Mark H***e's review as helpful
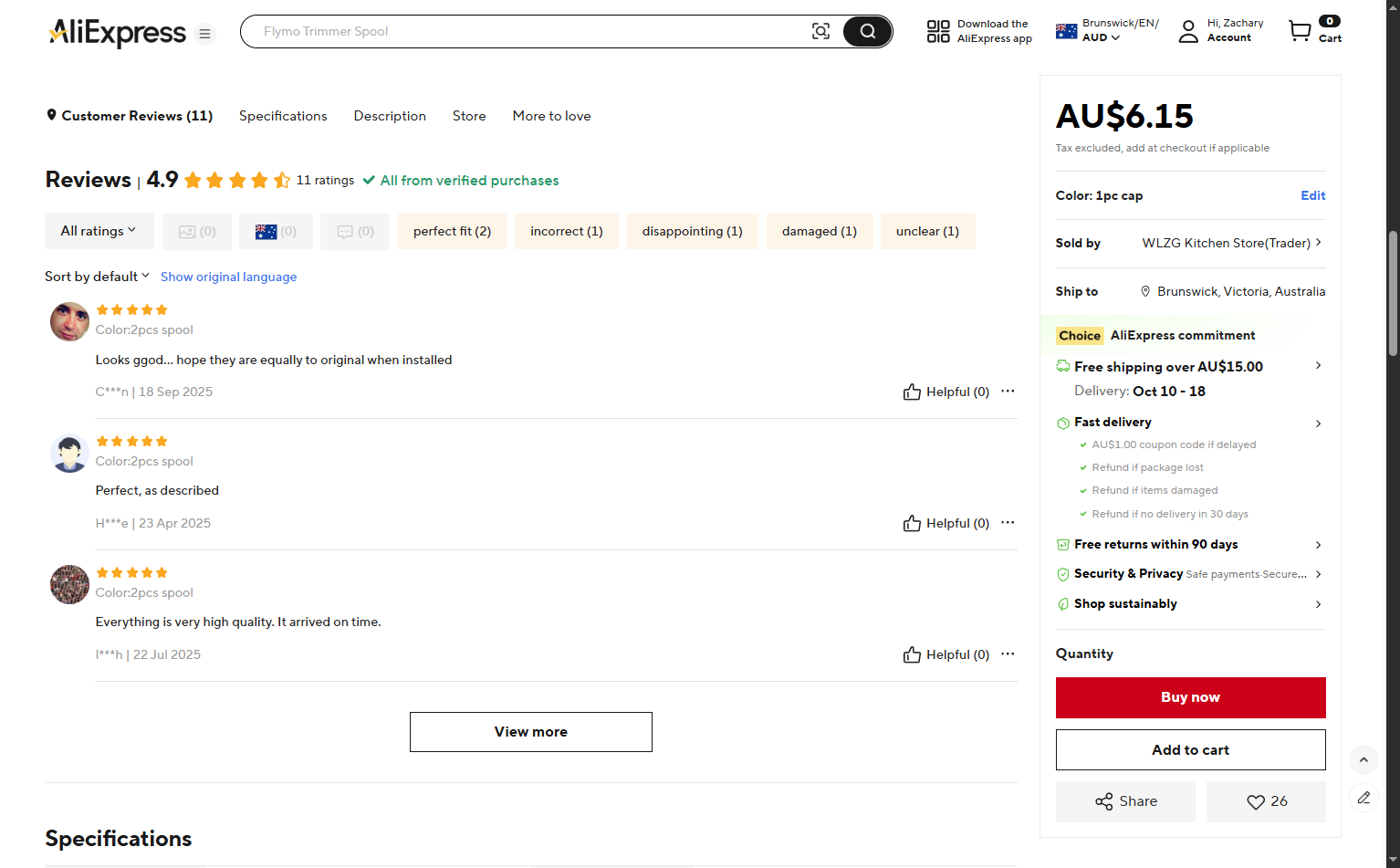The width and height of the screenshot is (1400, 868). [946, 523]
